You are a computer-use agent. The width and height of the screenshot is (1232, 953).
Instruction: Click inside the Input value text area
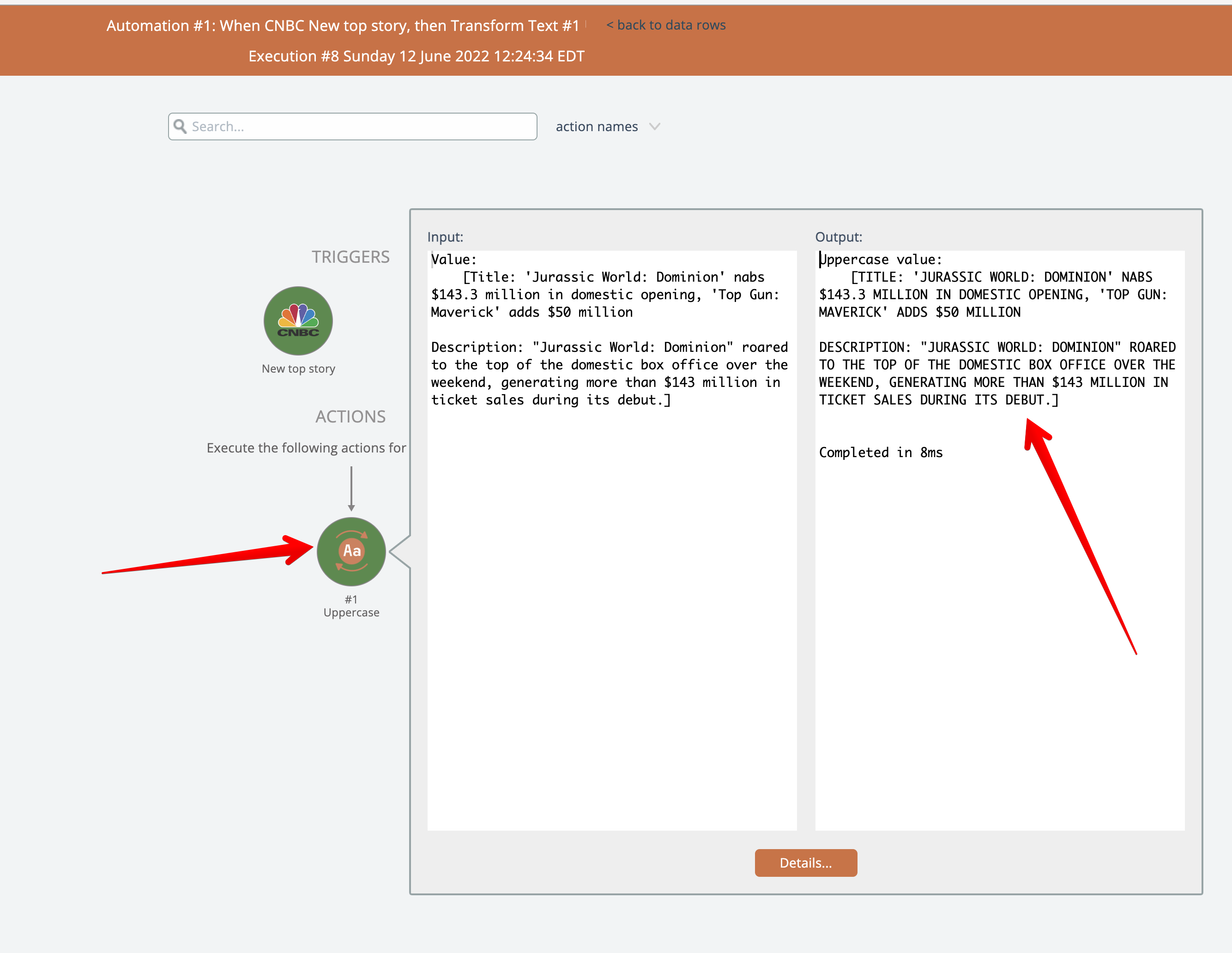(x=611, y=564)
